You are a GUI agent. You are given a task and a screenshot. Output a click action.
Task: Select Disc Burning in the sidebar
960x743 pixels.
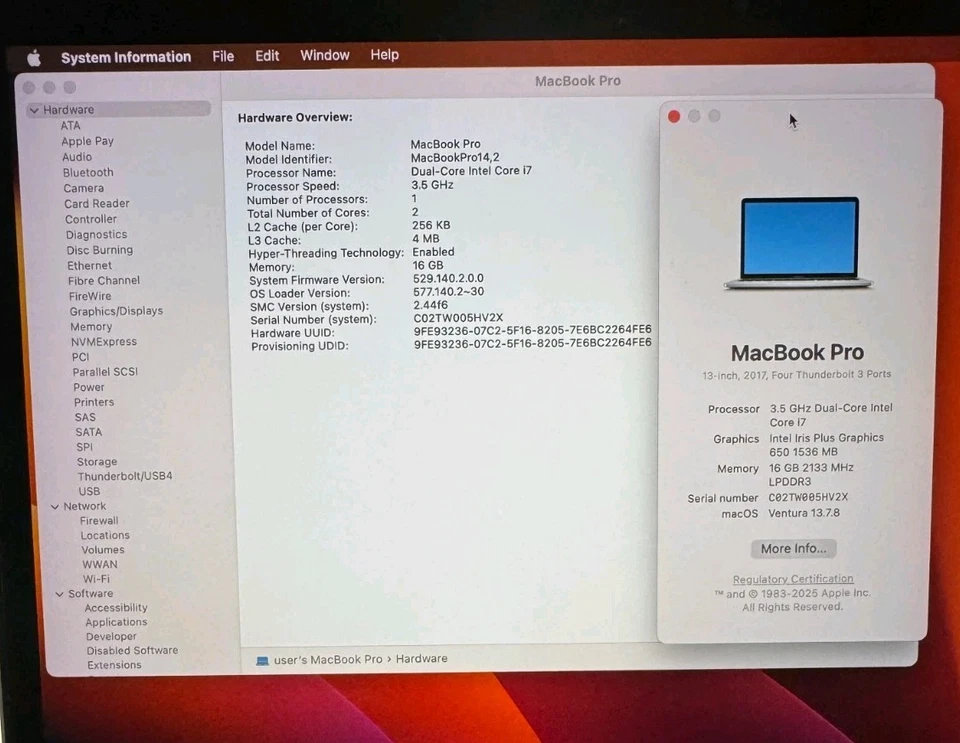coord(100,250)
